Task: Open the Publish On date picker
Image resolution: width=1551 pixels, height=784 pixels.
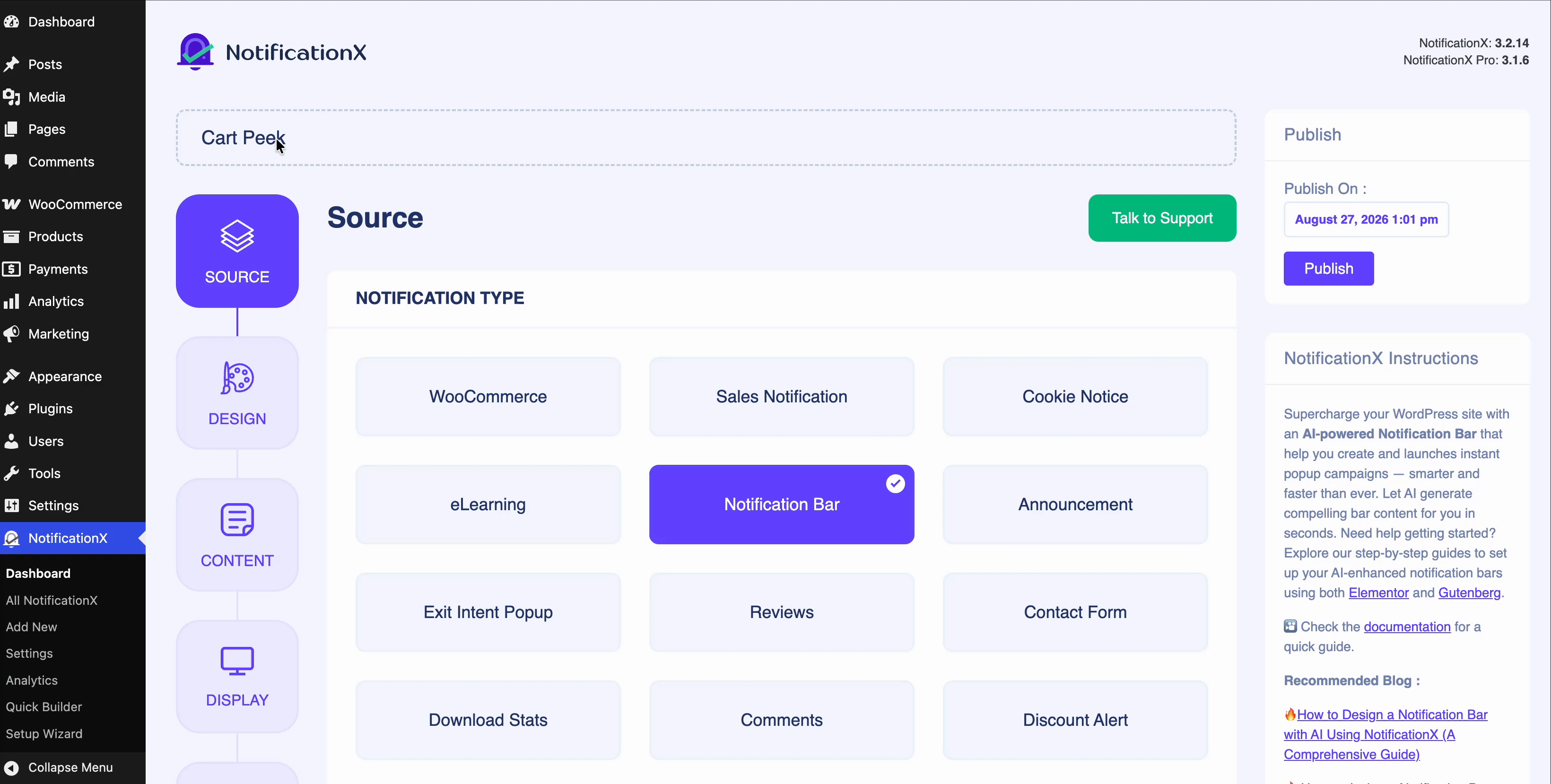Action: tap(1366, 219)
